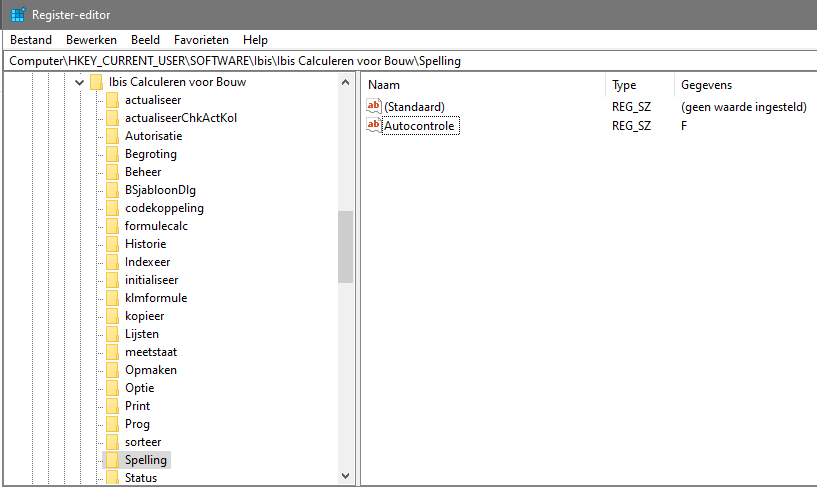Viewport: 817px width, 487px height.
Task: Select the actualiseer key label
Action: [x=153, y=100]
